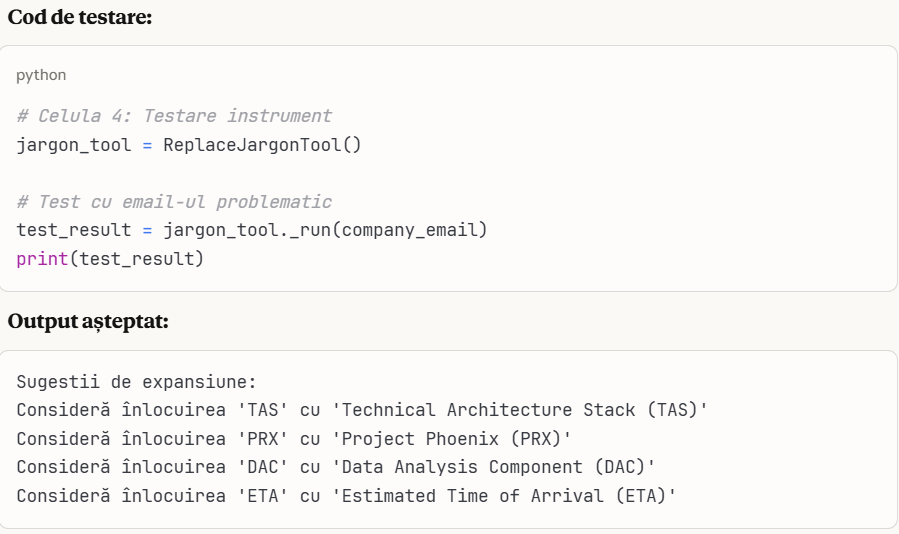This screenshot has height=534, width=899.
Task: Click the 'Sugestii de expansiune:' line
Action: pos(137,382)
